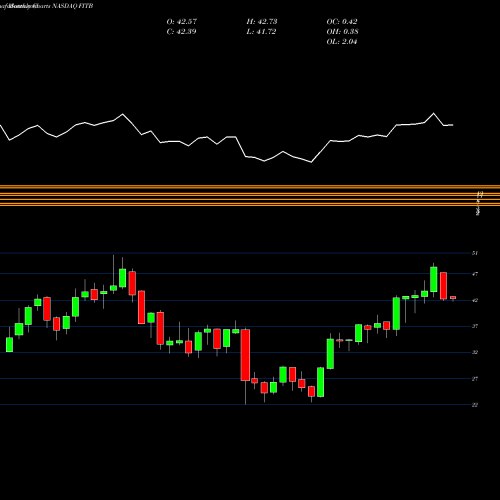
Task: Click the 51 price axis label
Action: tap(475, 253)
